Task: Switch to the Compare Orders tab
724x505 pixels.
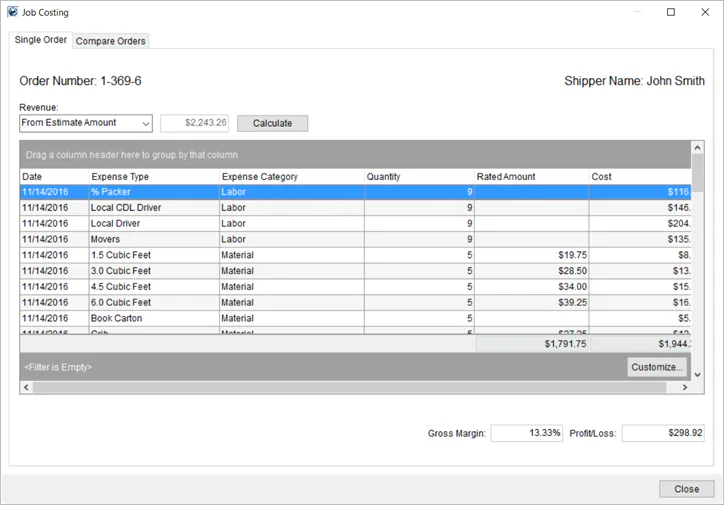Action: click(x=110, y=41)
